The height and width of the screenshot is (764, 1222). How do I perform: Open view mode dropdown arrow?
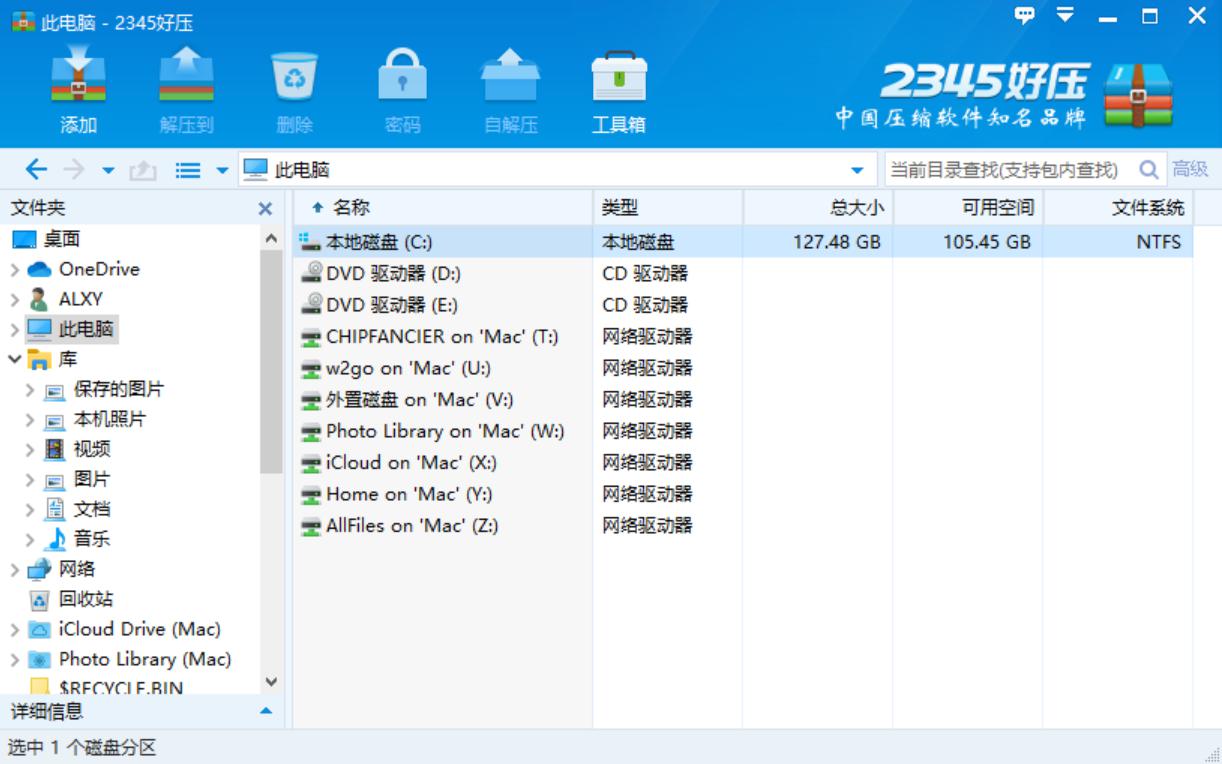[222, 171]
